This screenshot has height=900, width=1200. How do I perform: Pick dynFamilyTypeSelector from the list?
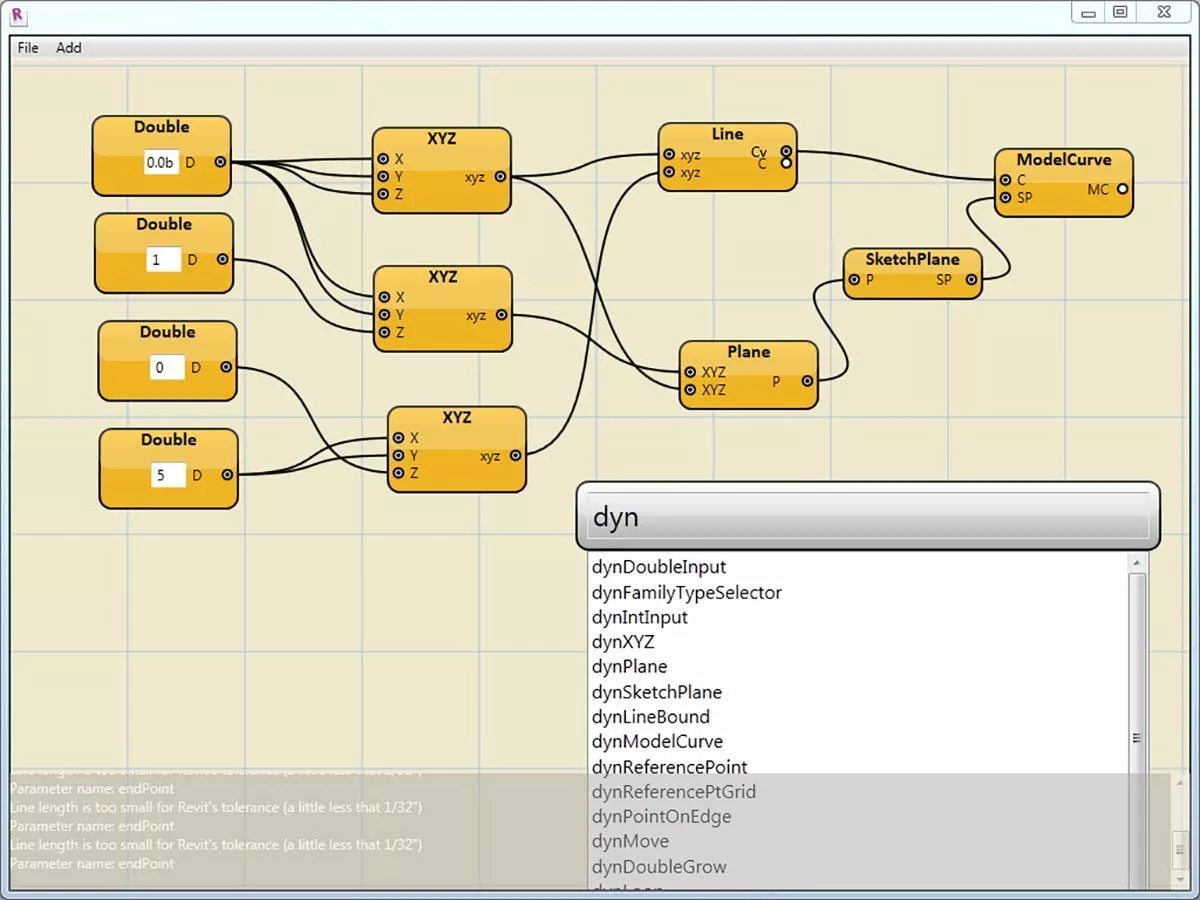click(x=686, y=592)
